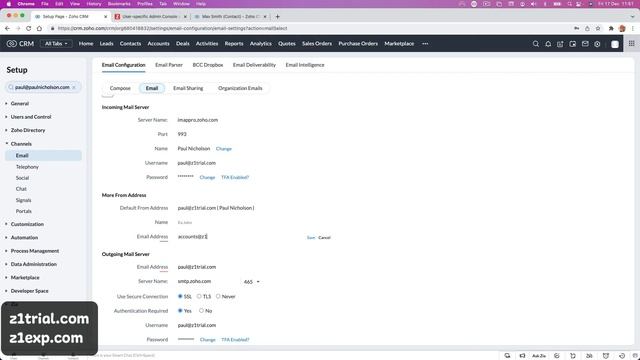Expand General in Setup sidebar
This screenshot has height=360, width=640.
[x=20, y=104]
